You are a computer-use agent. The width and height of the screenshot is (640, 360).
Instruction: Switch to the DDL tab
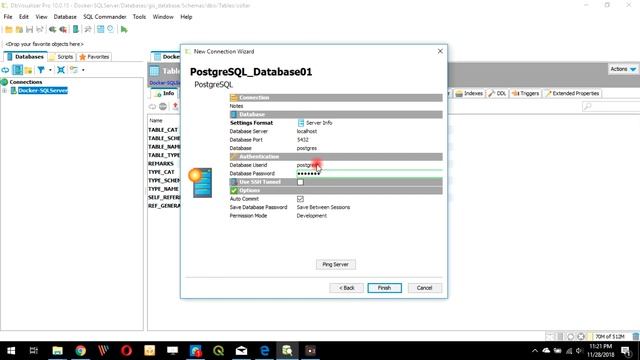[498, 93]
